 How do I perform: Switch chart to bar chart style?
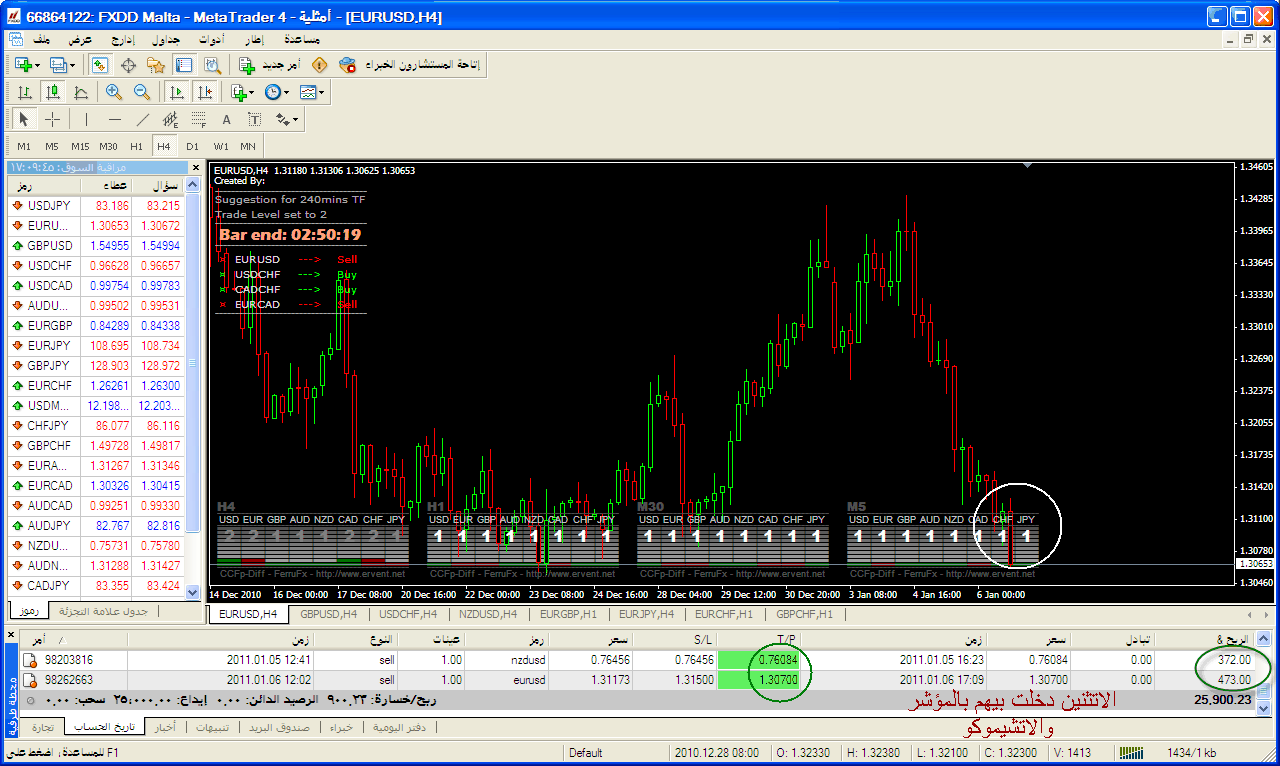pyautogui.click(x=25, y=92)
